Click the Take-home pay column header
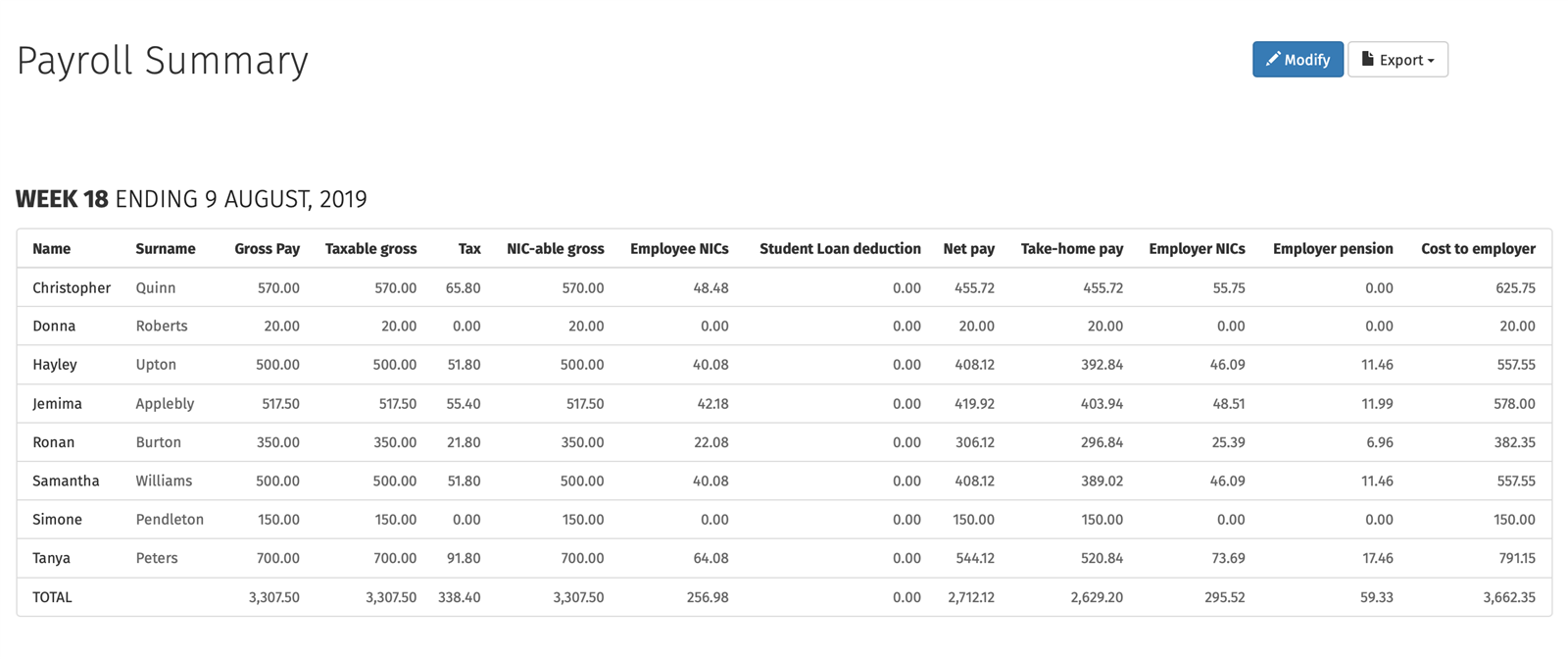The width and height of the screenshot is (1568, 659). click(x=1071, y=249)
